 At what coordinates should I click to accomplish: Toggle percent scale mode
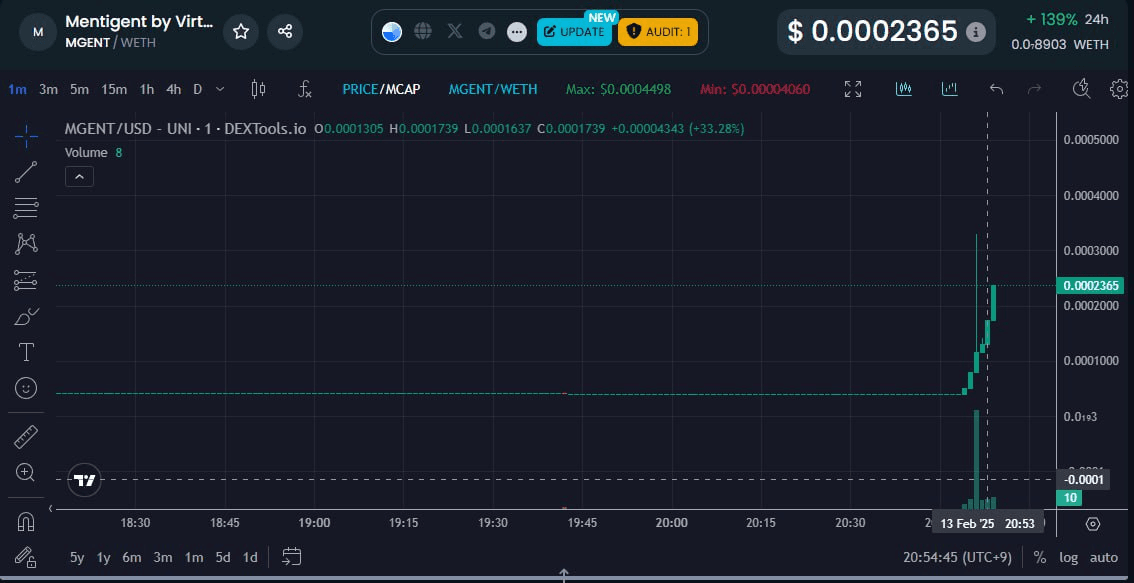coord(1039,557)
